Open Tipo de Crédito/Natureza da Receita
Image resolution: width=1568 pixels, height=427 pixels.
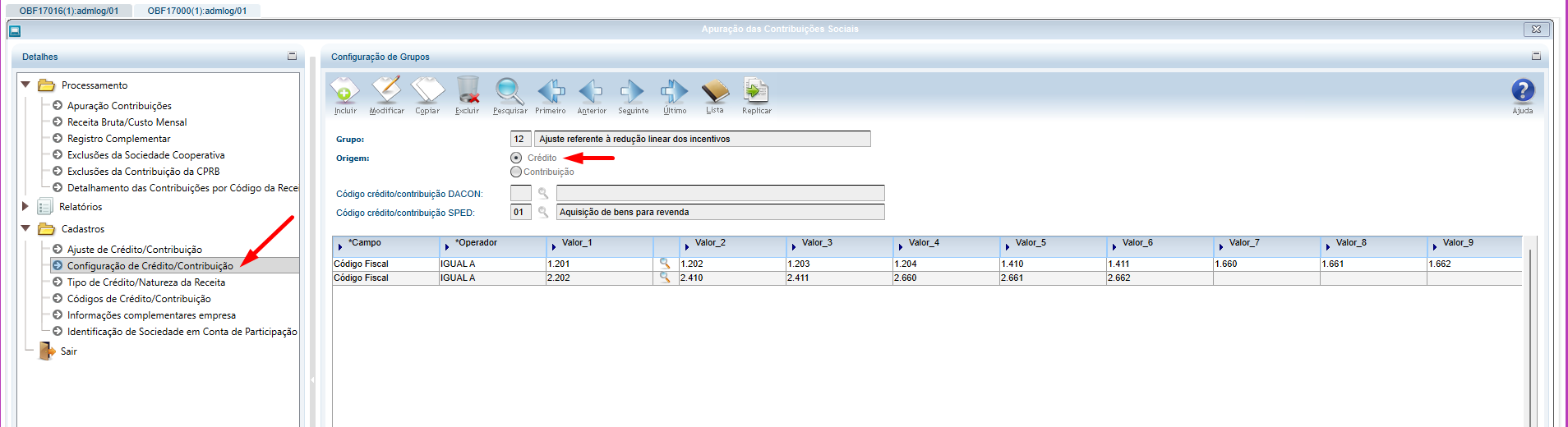145,282
